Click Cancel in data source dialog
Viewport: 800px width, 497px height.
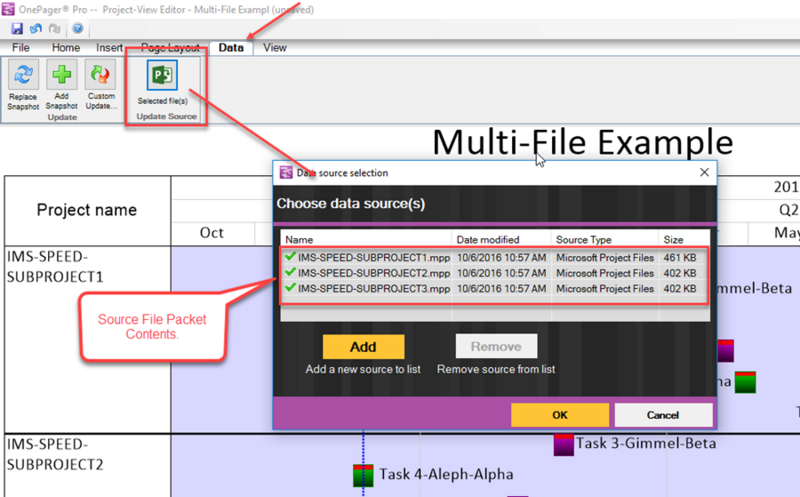point(663,415)
